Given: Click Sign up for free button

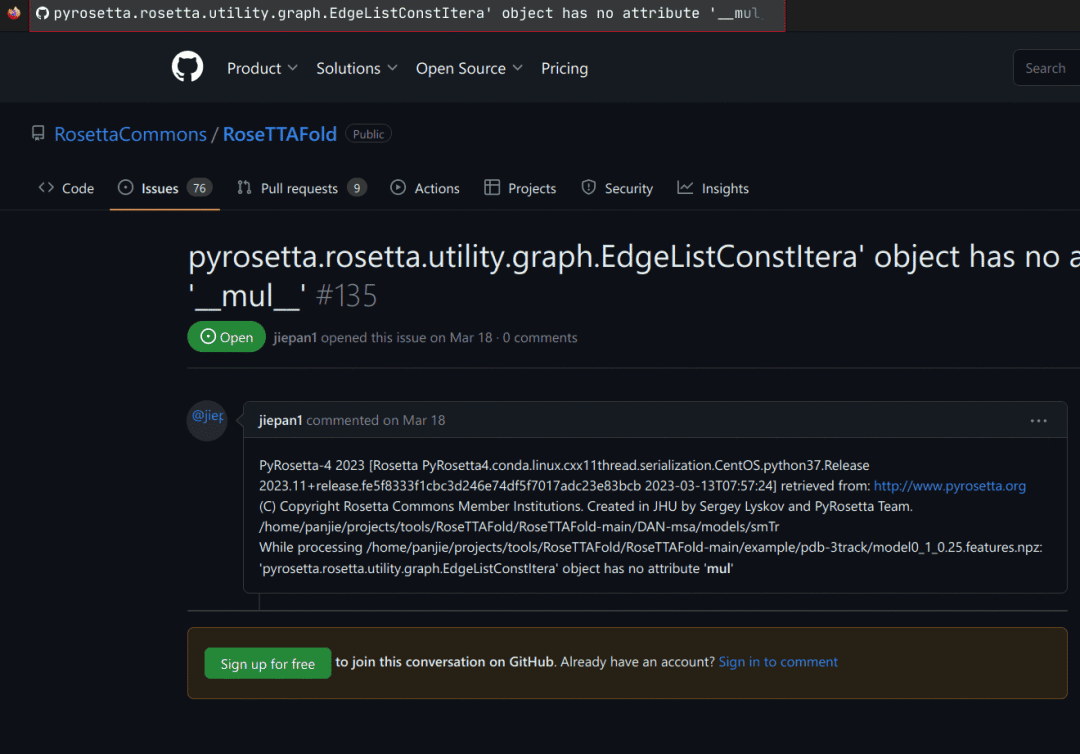Looking at the screenshot, I should click(x=267, y=664).
